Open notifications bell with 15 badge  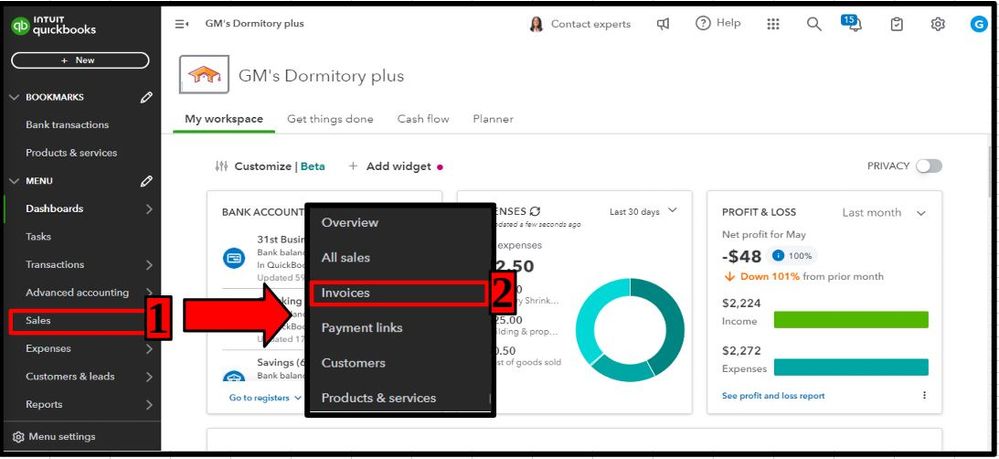click(851, 24)
